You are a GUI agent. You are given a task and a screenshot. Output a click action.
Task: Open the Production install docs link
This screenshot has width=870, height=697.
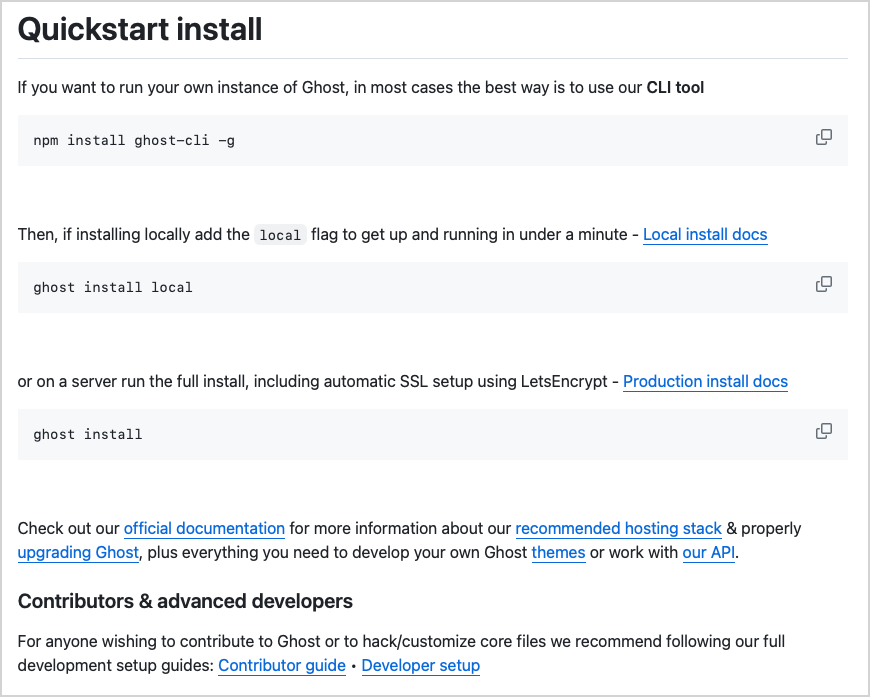click(705, 382)
